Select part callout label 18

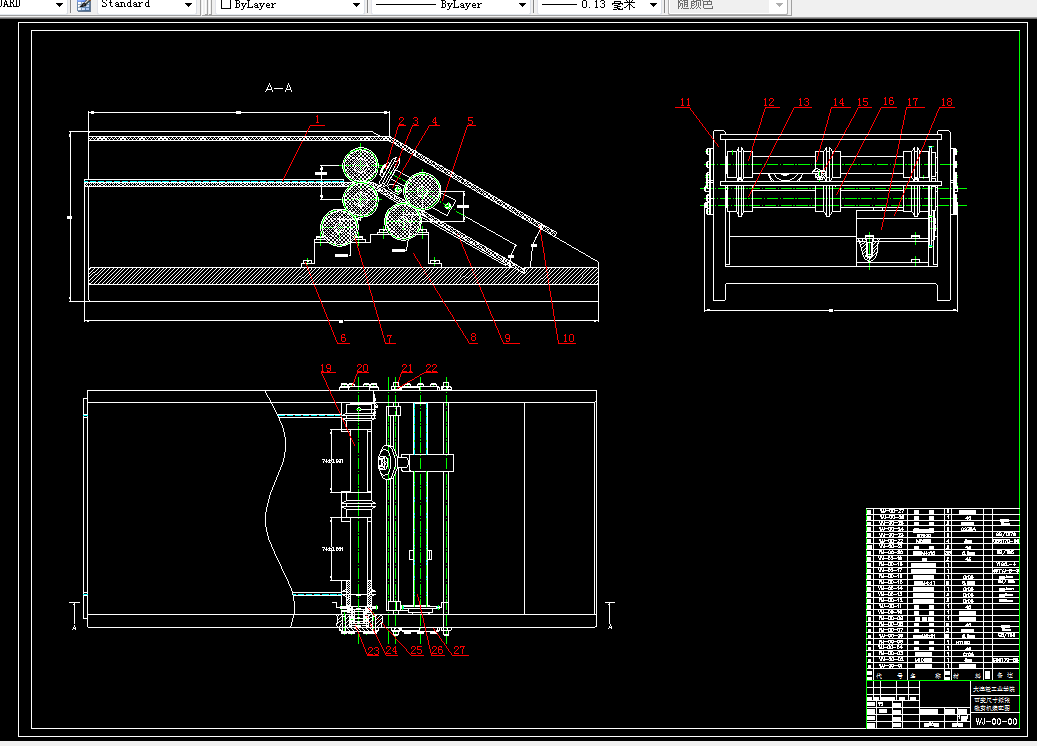click(x=946, y=103)
